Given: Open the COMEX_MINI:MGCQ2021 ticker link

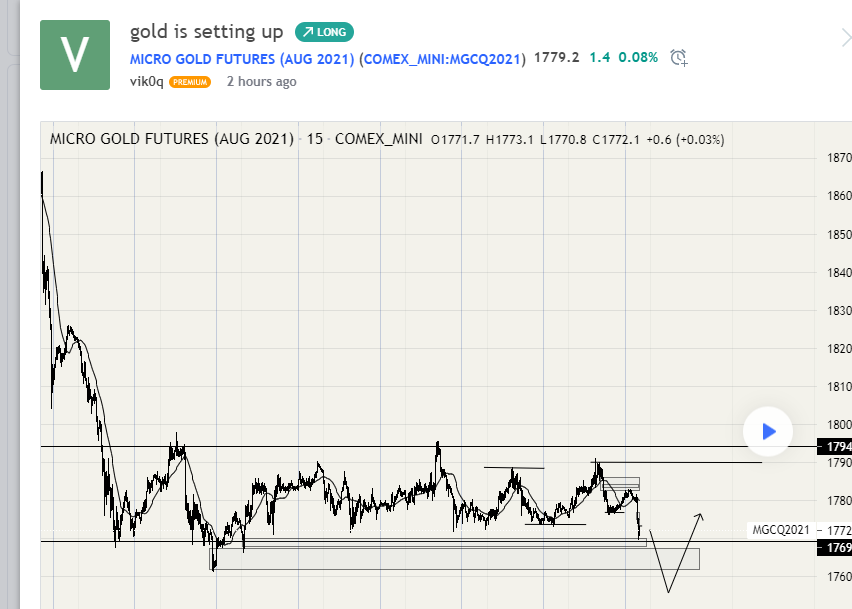Looking at the screenshot, I should tap(443, 58).
